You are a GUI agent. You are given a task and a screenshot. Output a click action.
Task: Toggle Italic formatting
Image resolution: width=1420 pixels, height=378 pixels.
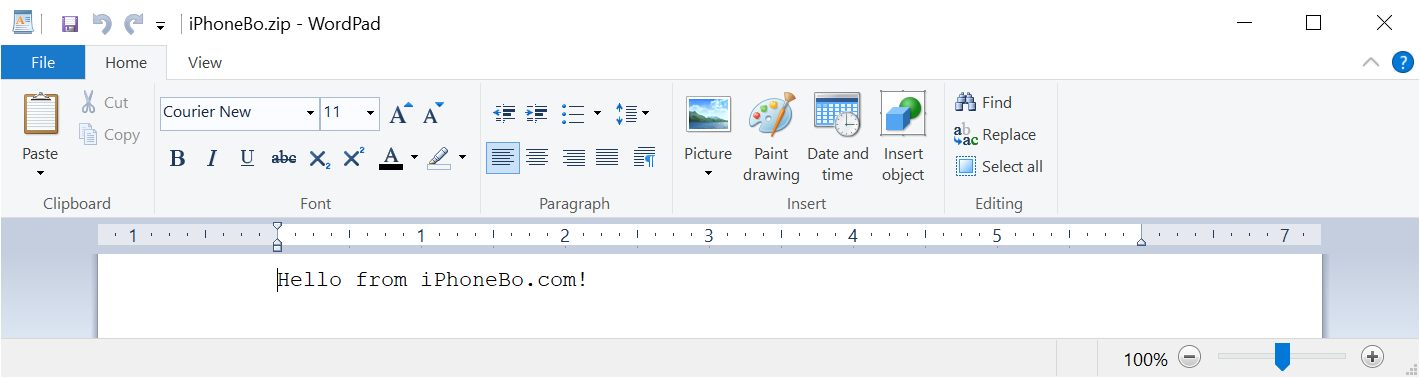tap(212, 158)
